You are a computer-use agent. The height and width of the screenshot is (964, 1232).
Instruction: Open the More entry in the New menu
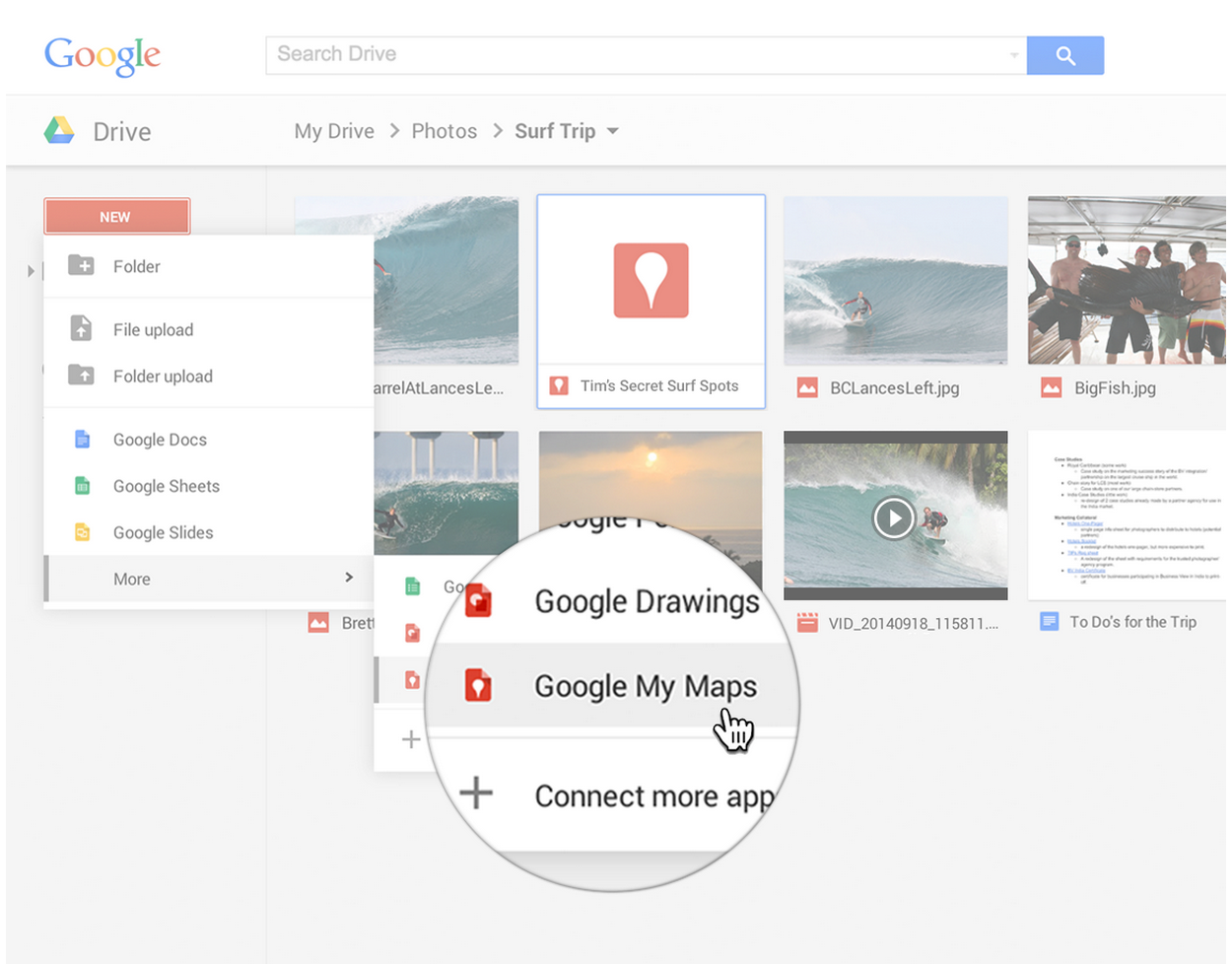point(209,579)
